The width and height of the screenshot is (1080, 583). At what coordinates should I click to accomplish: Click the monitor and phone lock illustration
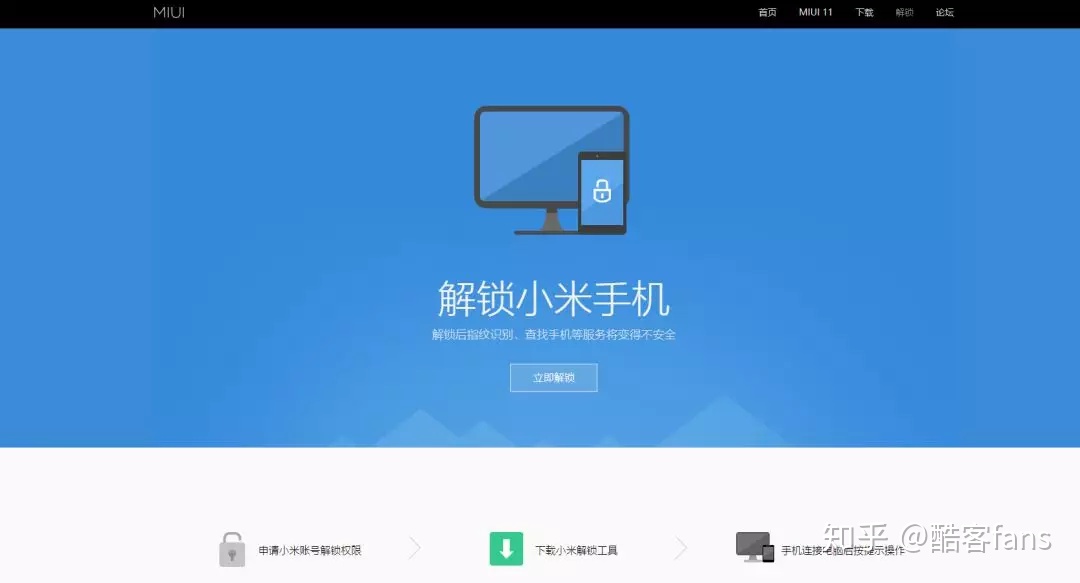(552, 170)
